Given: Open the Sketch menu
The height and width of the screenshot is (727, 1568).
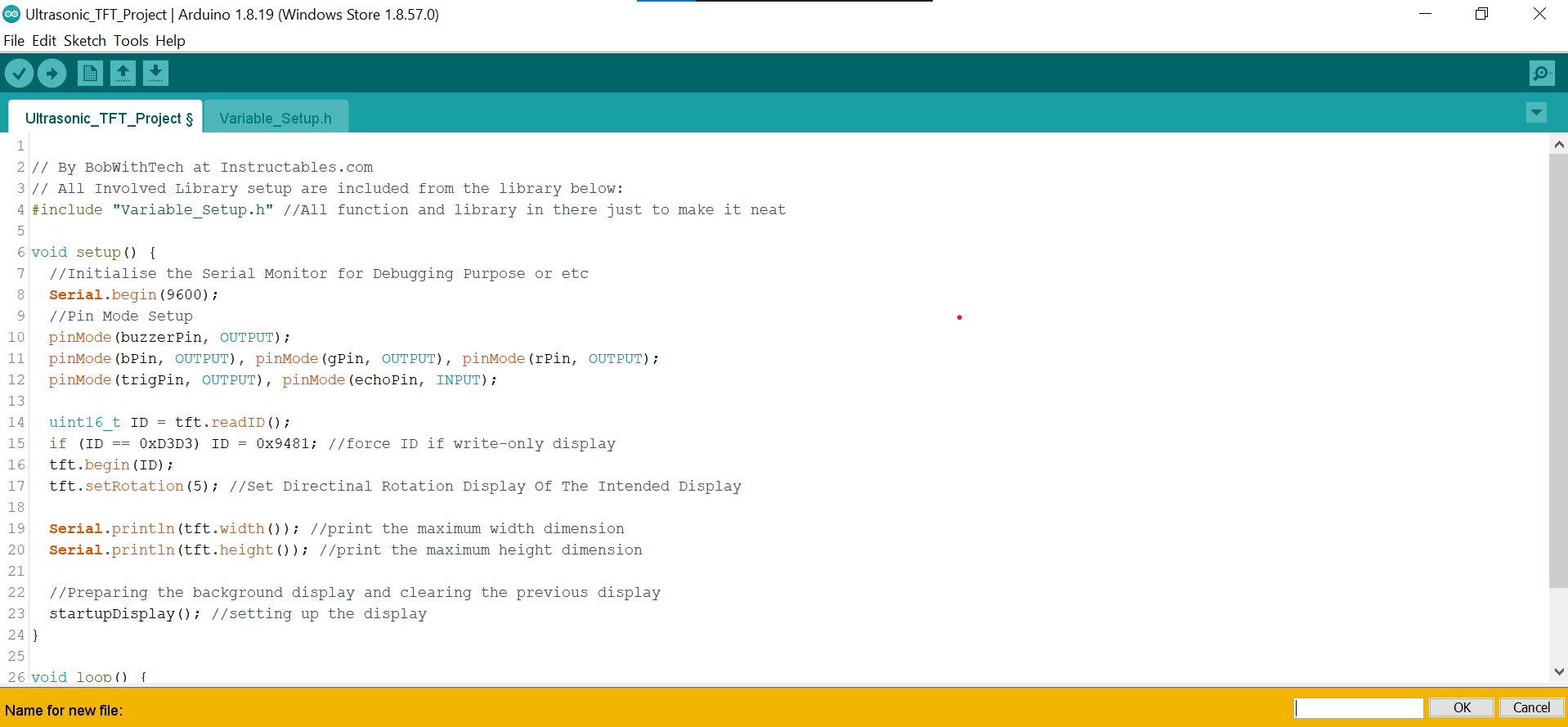Looking at the screenshot, I should click(x=85, y=41).
